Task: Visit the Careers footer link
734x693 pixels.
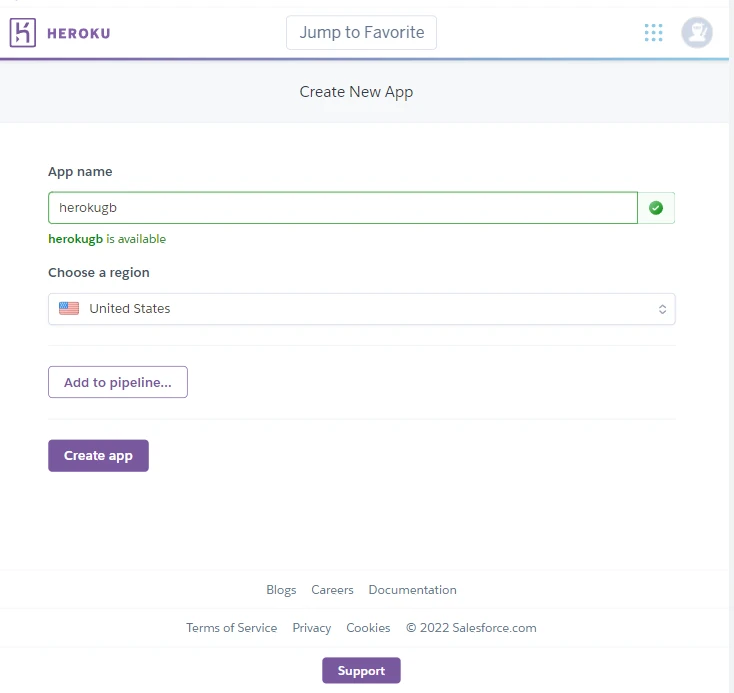Action: (x=332, y=590)
